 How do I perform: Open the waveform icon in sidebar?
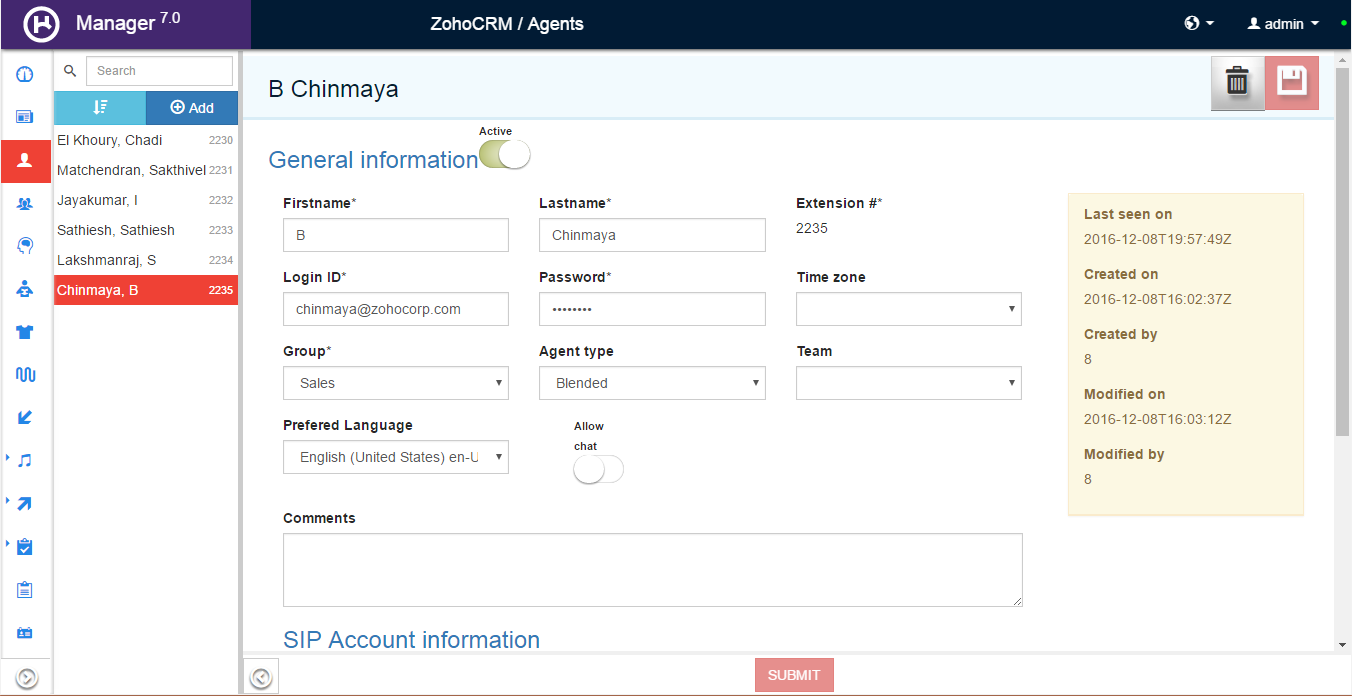click(25, 375)
